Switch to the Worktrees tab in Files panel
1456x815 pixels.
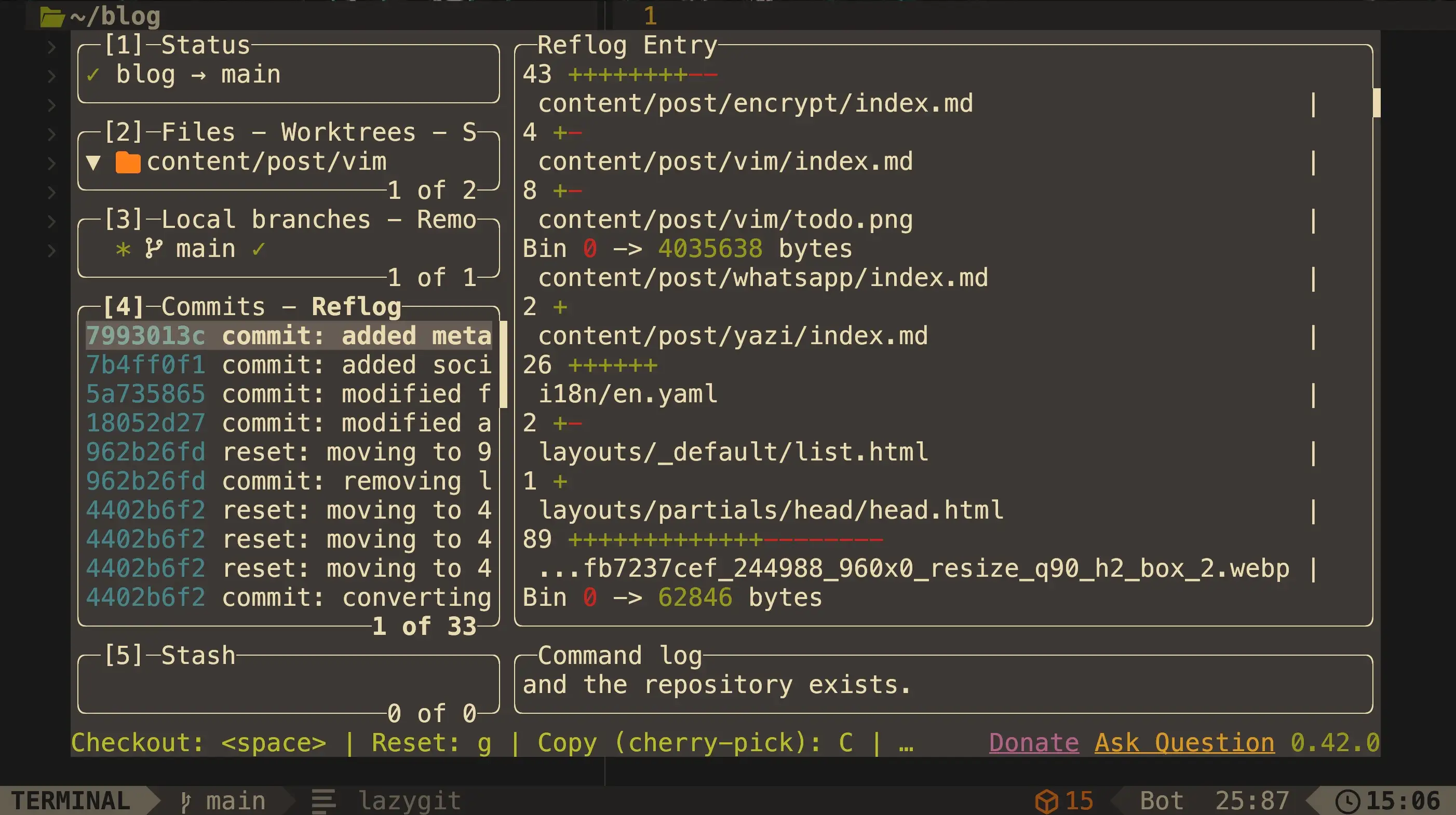[x=348, y=132]
